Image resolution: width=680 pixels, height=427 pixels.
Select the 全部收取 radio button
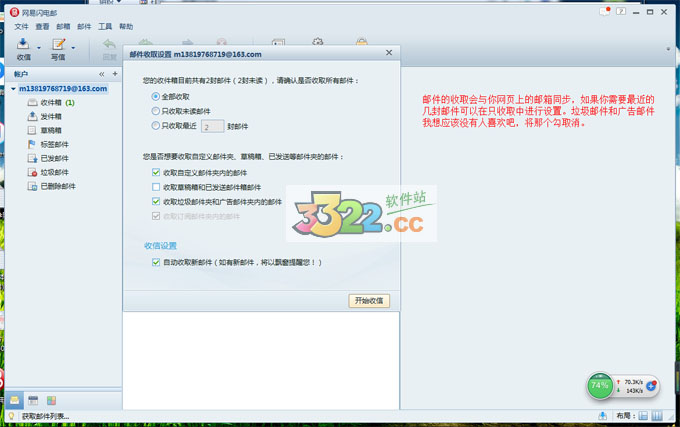(x=155, y=96)
